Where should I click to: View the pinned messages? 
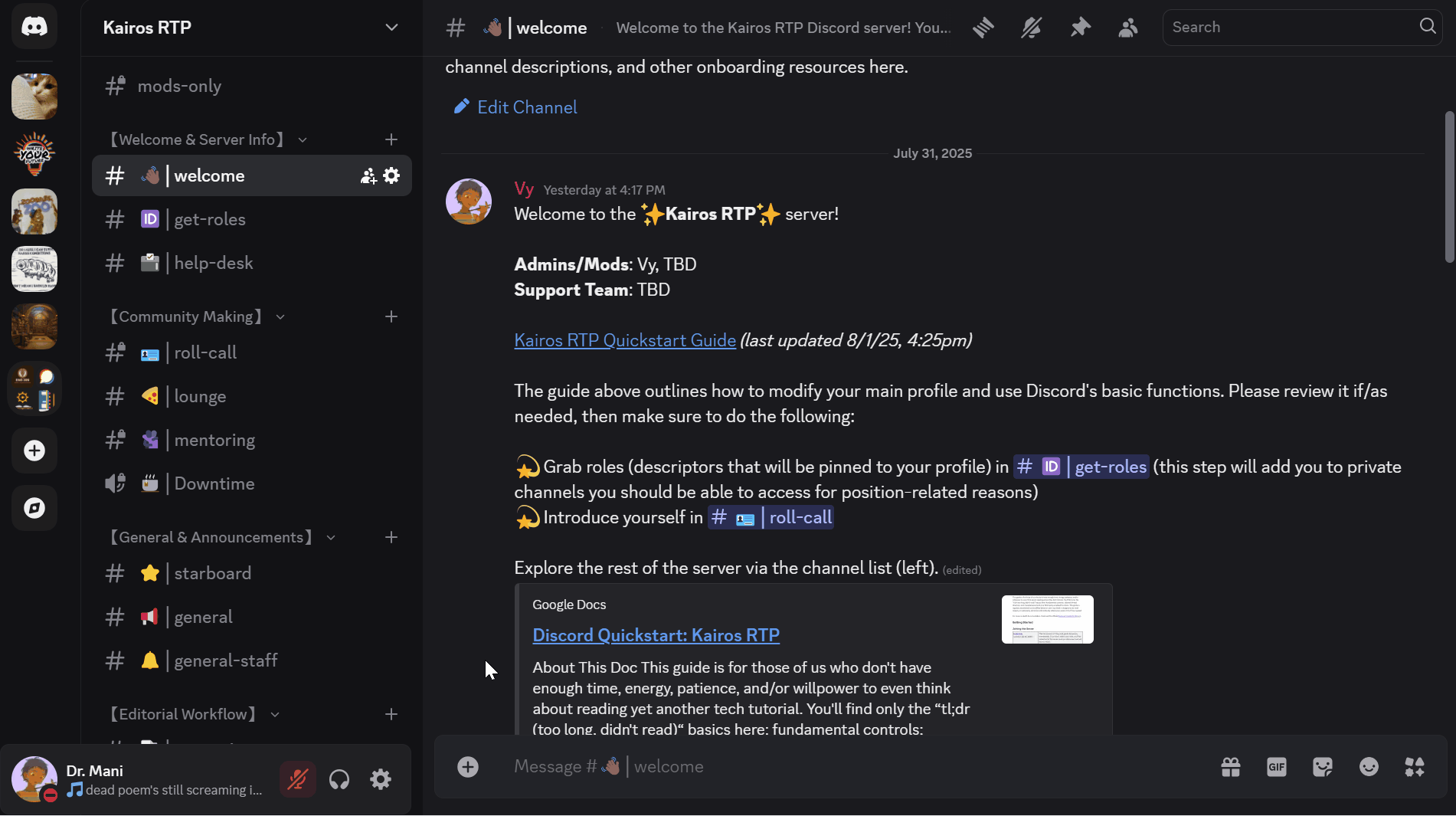click(1080, 28)
